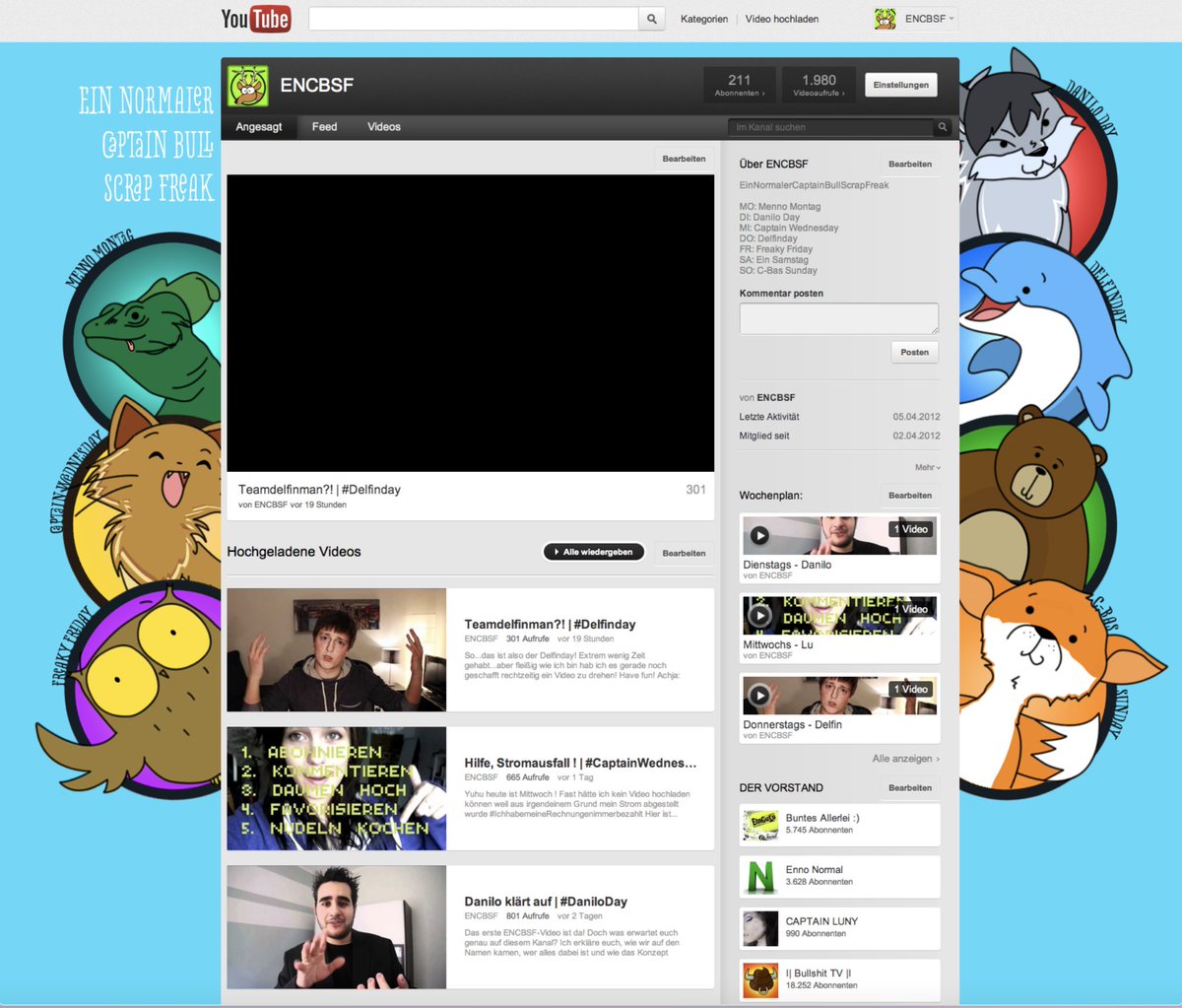Open the 211 Abonnenten counter
Image resolution: width=1182 pixels, height=1008 pixels.
[740, 86]
